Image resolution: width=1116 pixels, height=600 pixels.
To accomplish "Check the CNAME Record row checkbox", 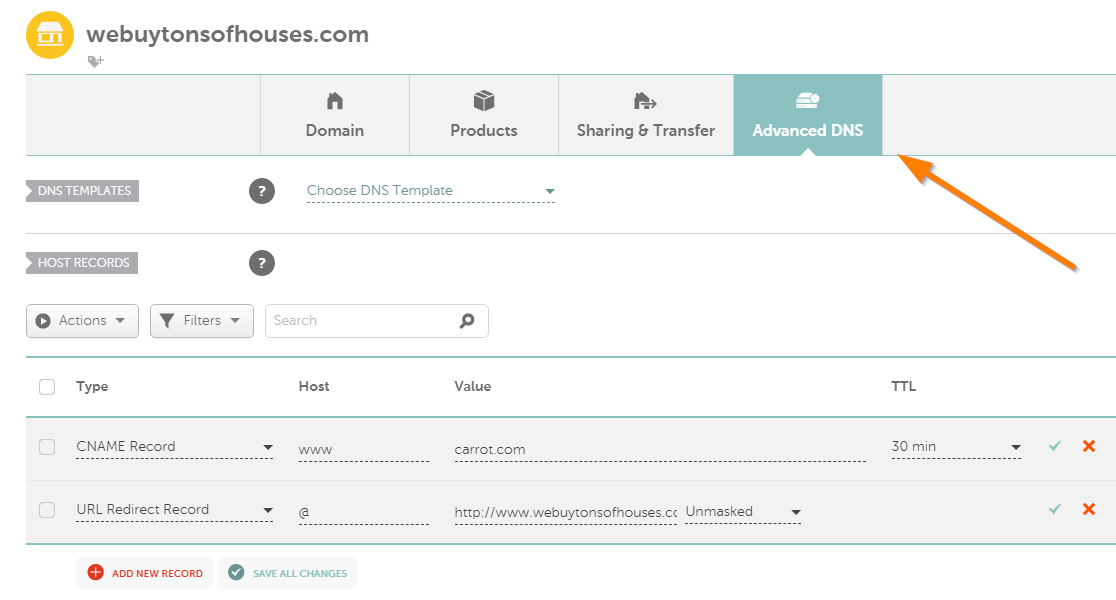I will coord(47,447).
